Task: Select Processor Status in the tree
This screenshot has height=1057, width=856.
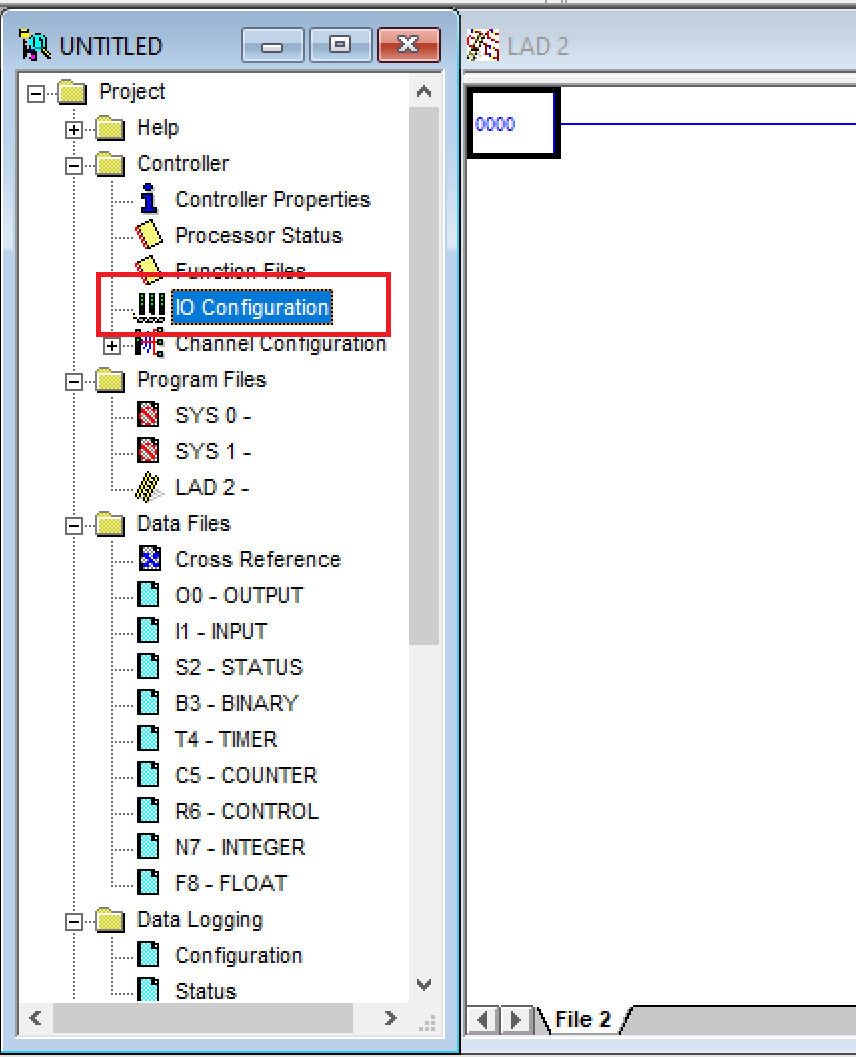Action: coord(259,235)
